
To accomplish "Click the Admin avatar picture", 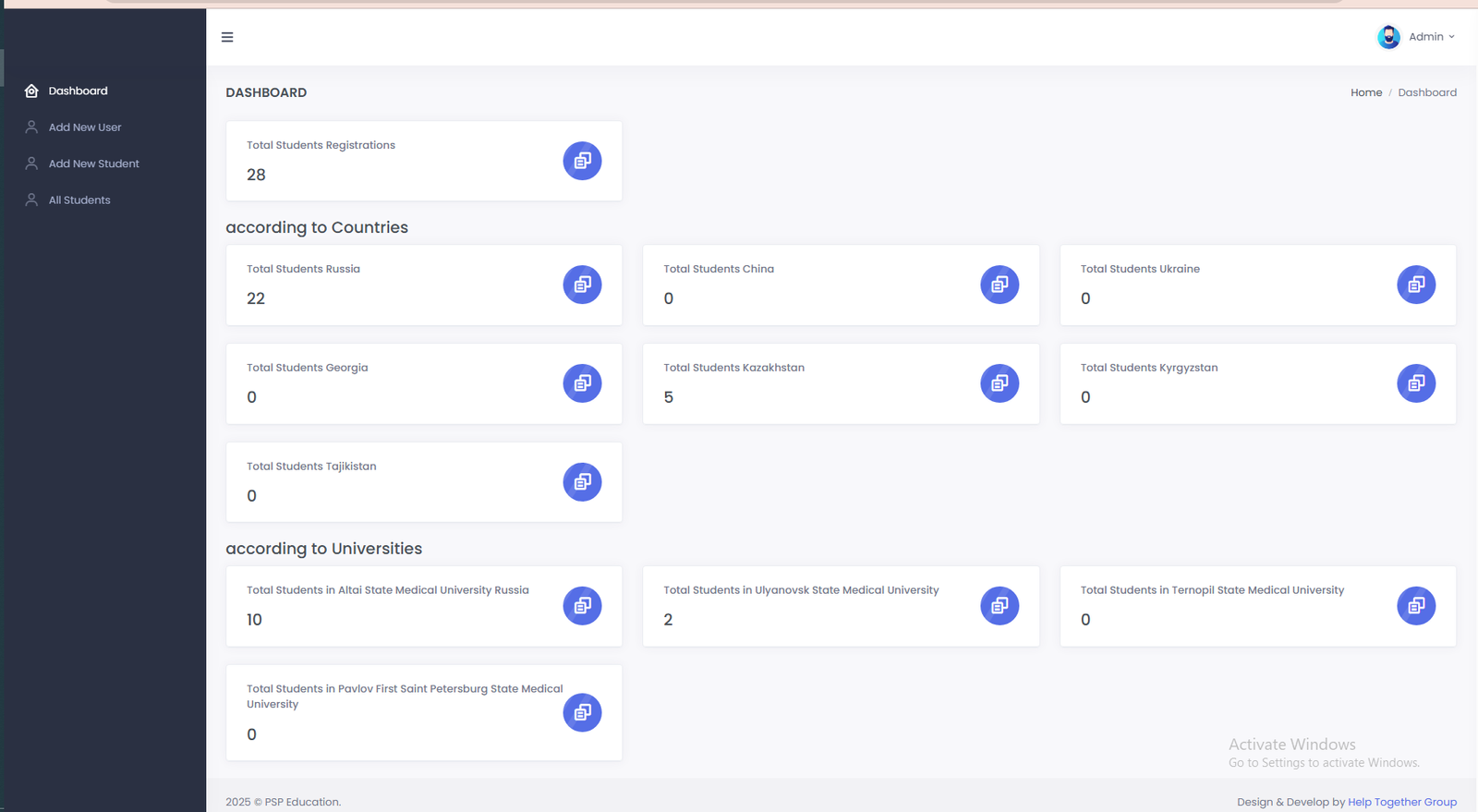I will pyautogui.click(x=1388, y=37).
